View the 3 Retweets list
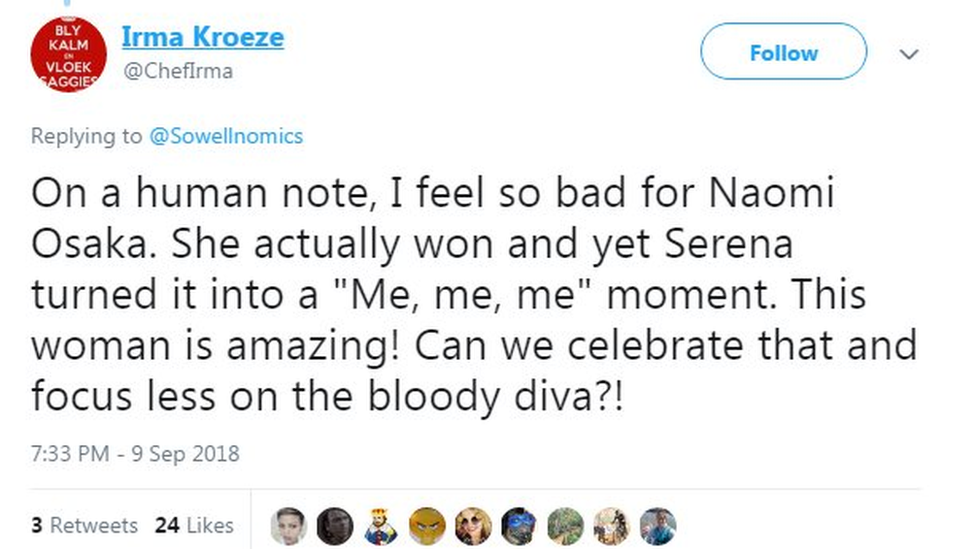Screen dimensions: 976x549 pyautogui.click(x=84, y=525)
